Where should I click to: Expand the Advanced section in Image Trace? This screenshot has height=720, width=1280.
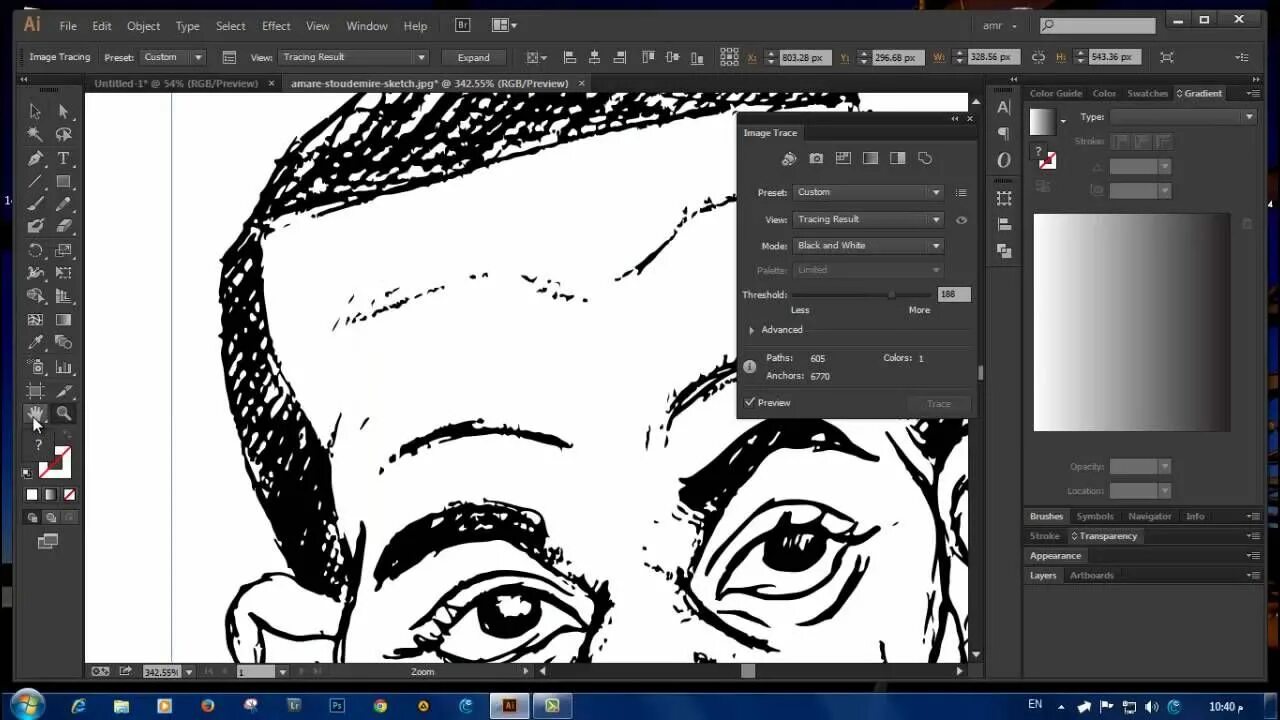click(x=751, y=330)
